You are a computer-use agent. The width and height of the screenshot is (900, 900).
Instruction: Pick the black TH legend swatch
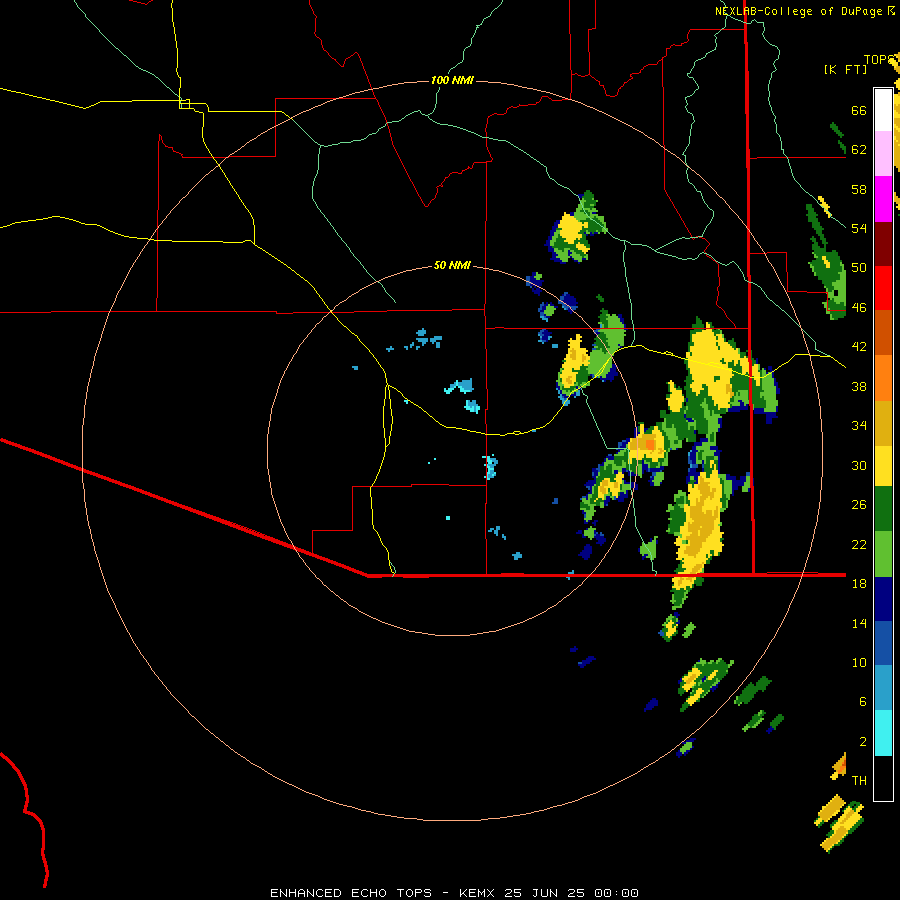[x=883, y=778]
